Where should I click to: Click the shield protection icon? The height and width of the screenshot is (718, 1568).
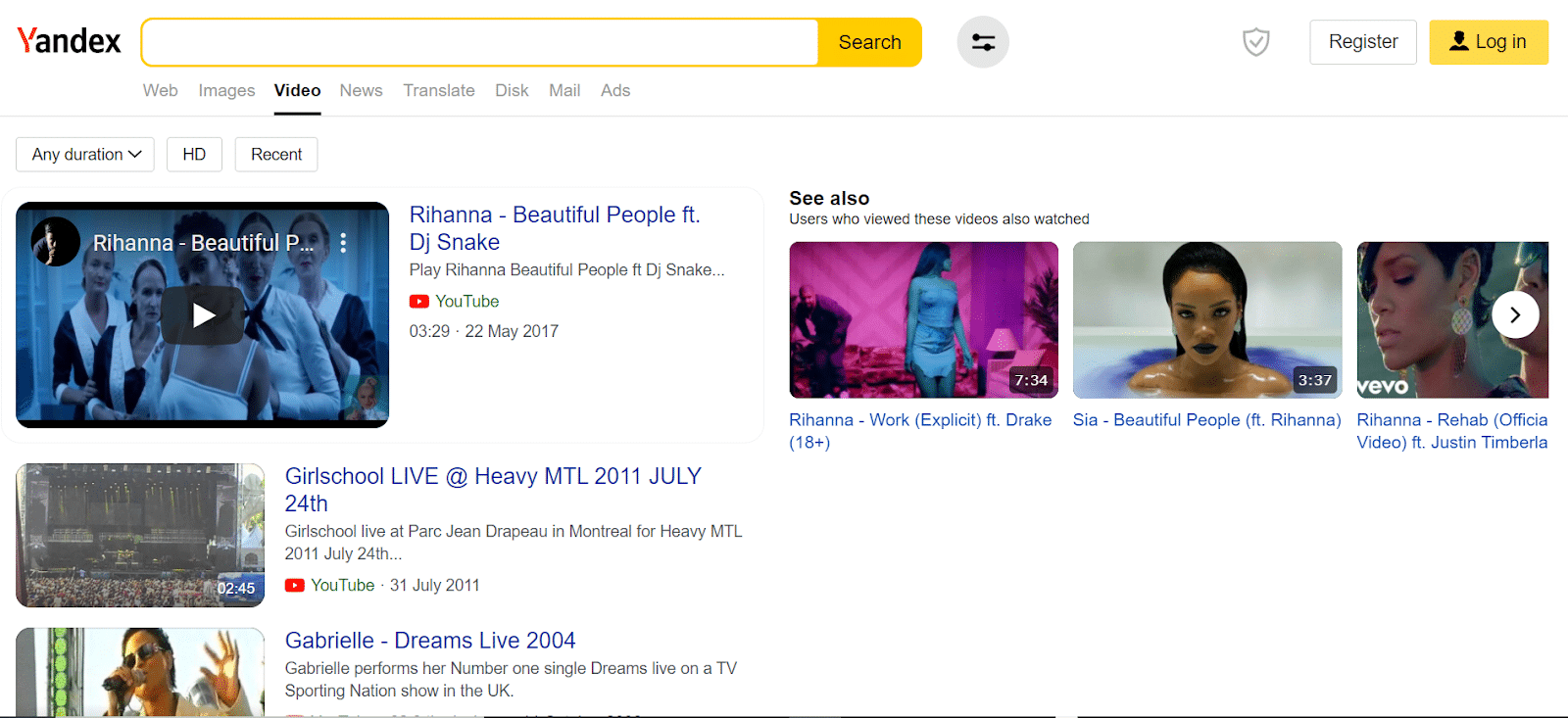pyautogui.click(x=1255, y=42)
